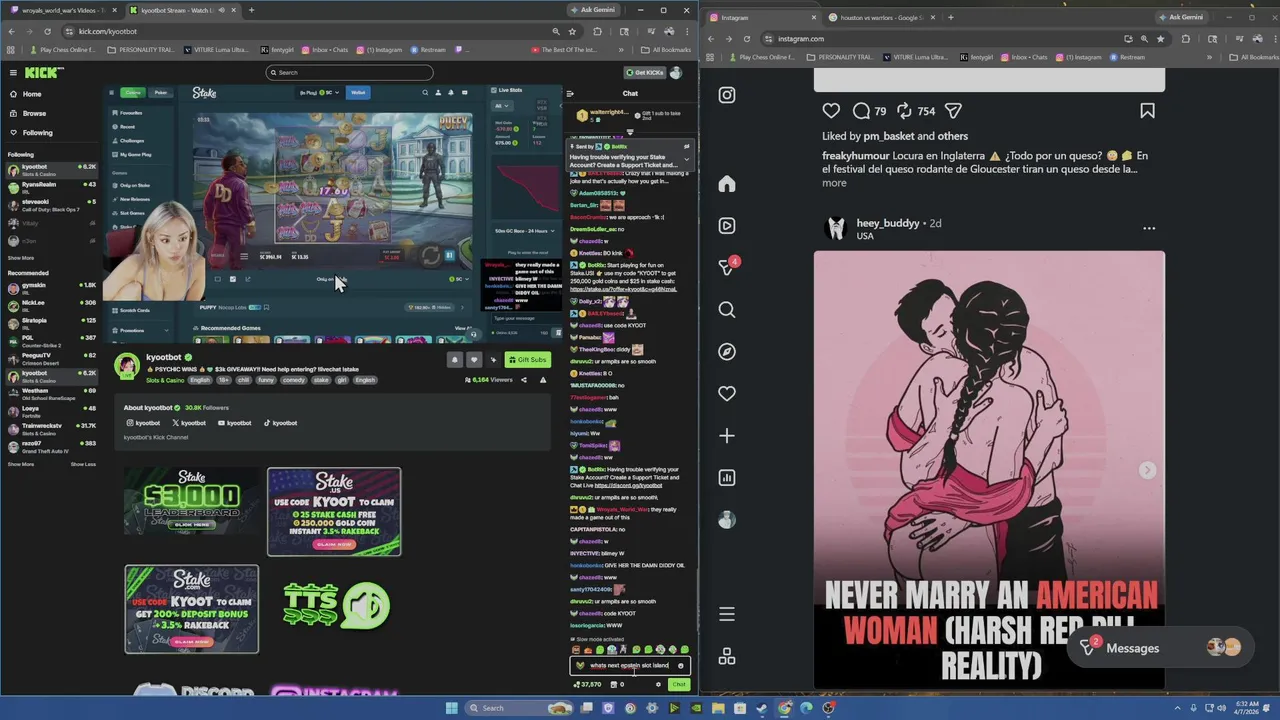Click the heart follow icon on kyootbot channel
This screenshot has width=1280, height=720.
click(474, 360)
